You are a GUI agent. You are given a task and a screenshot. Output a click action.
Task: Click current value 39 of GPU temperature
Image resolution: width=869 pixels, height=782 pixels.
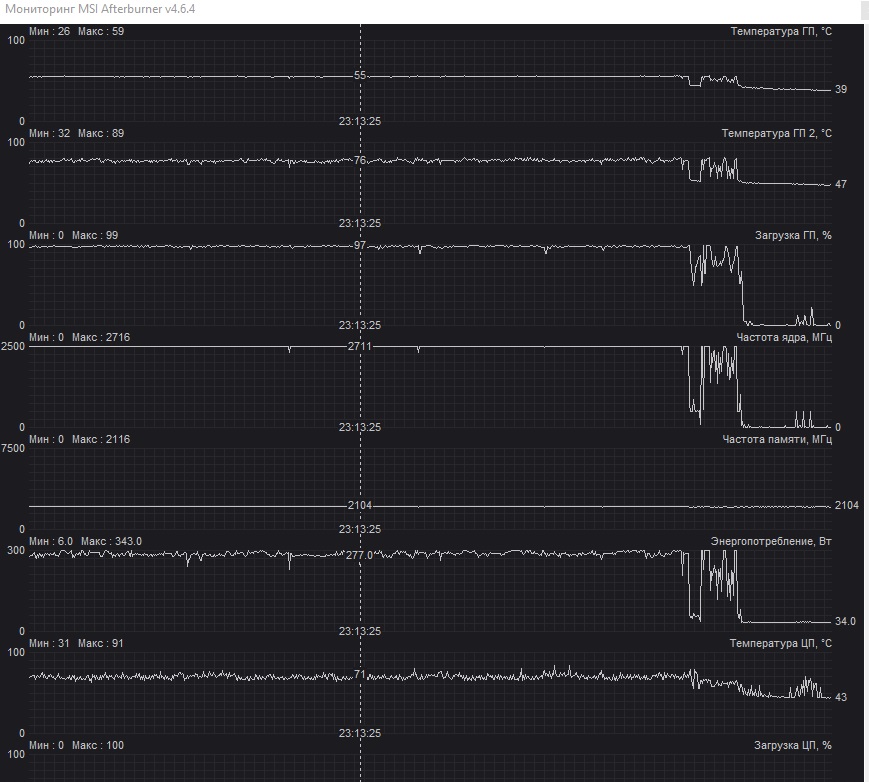[x=841, y=89]
